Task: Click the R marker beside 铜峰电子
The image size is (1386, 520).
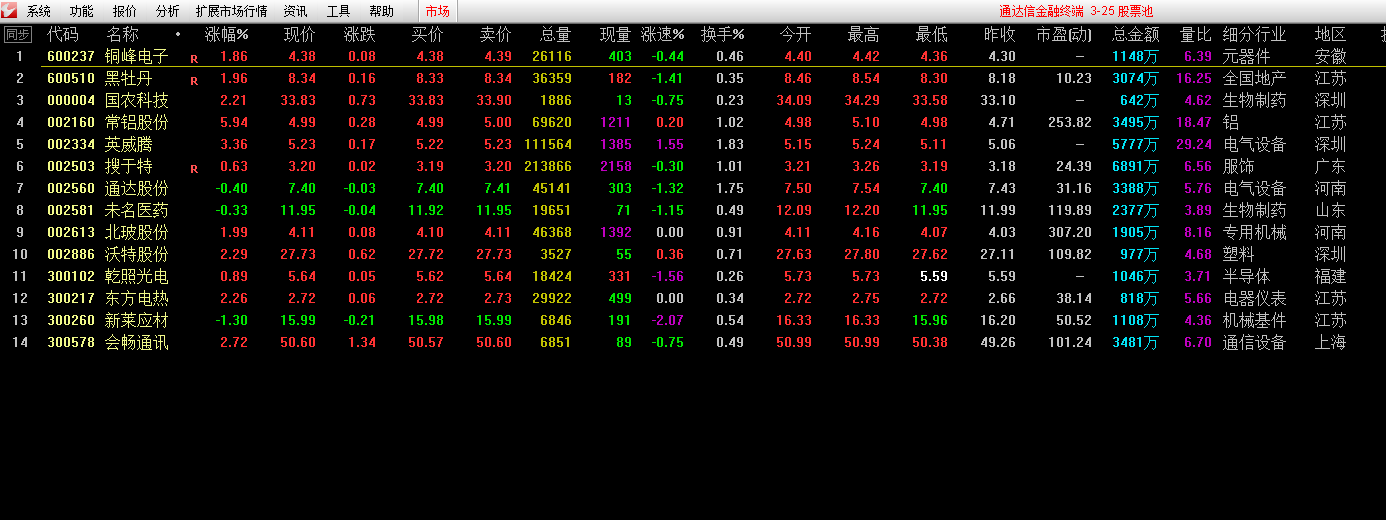Action: coord(194,59)
